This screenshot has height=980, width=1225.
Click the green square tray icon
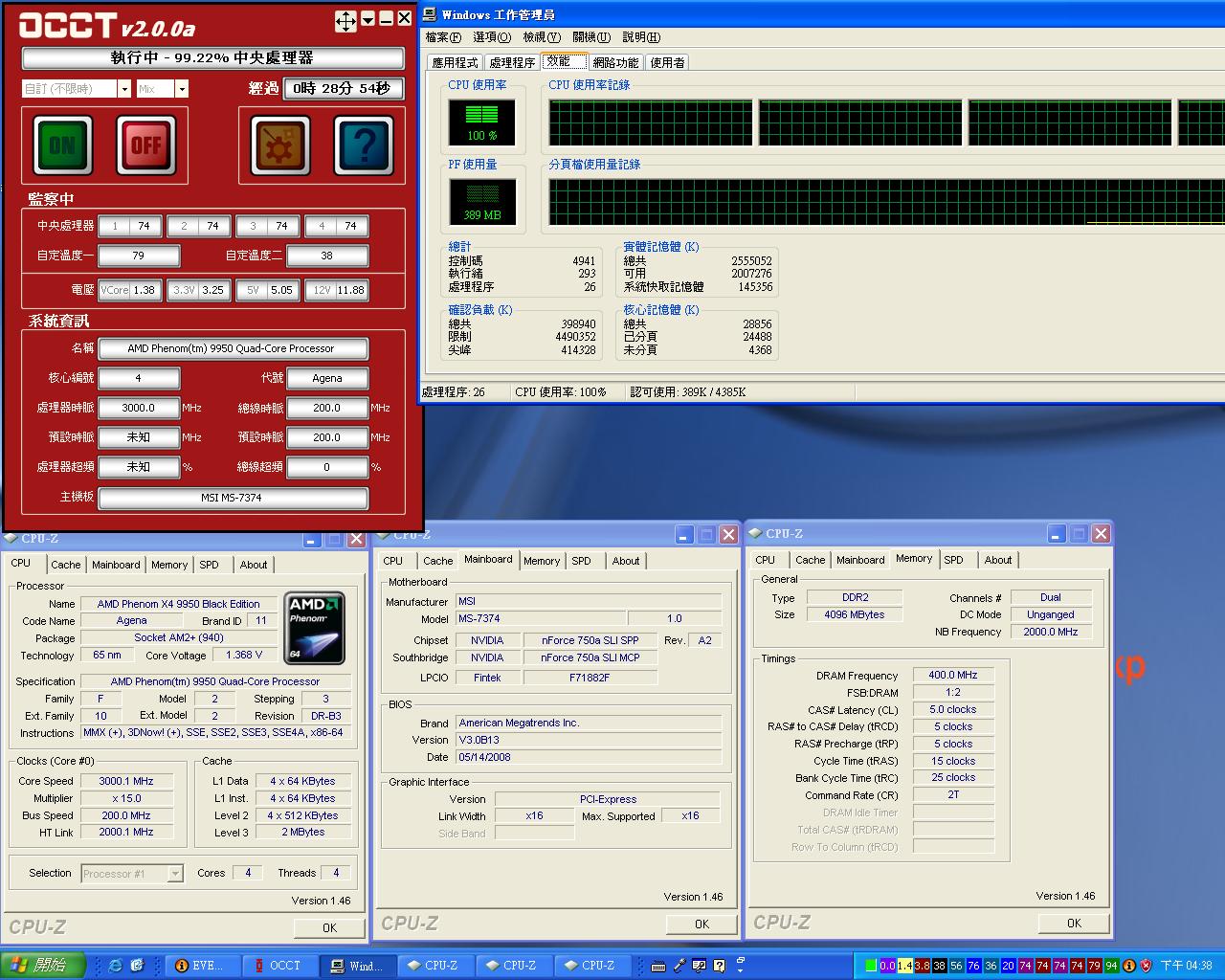click(x=870, y=966)
